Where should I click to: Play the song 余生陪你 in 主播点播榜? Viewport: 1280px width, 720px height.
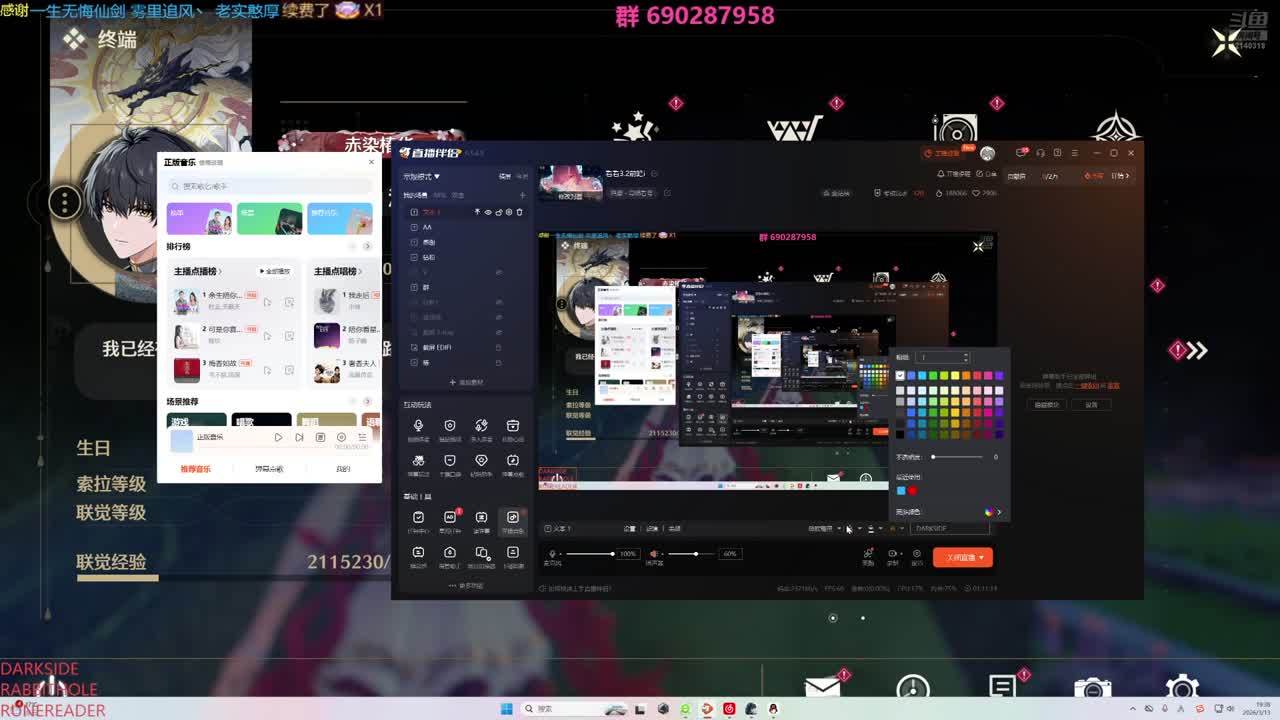coord(267,301)
